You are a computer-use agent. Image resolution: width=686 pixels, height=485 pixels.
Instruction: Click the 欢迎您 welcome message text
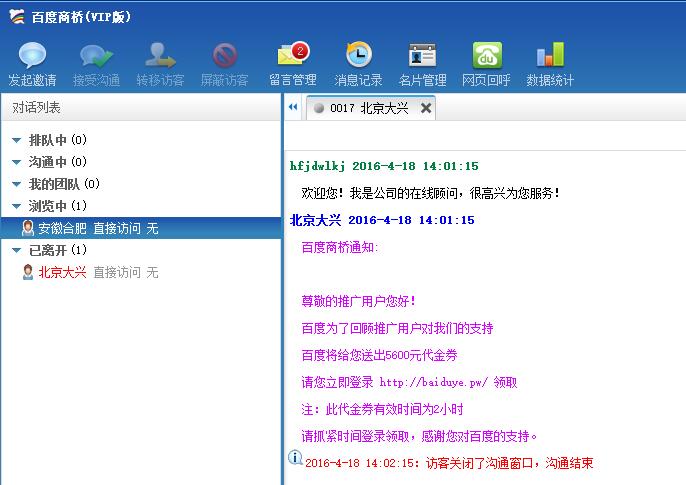click(x=430, y=193)
